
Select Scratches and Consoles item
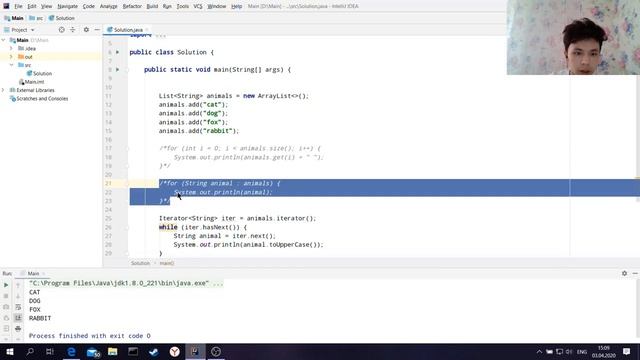coord(39,98)
